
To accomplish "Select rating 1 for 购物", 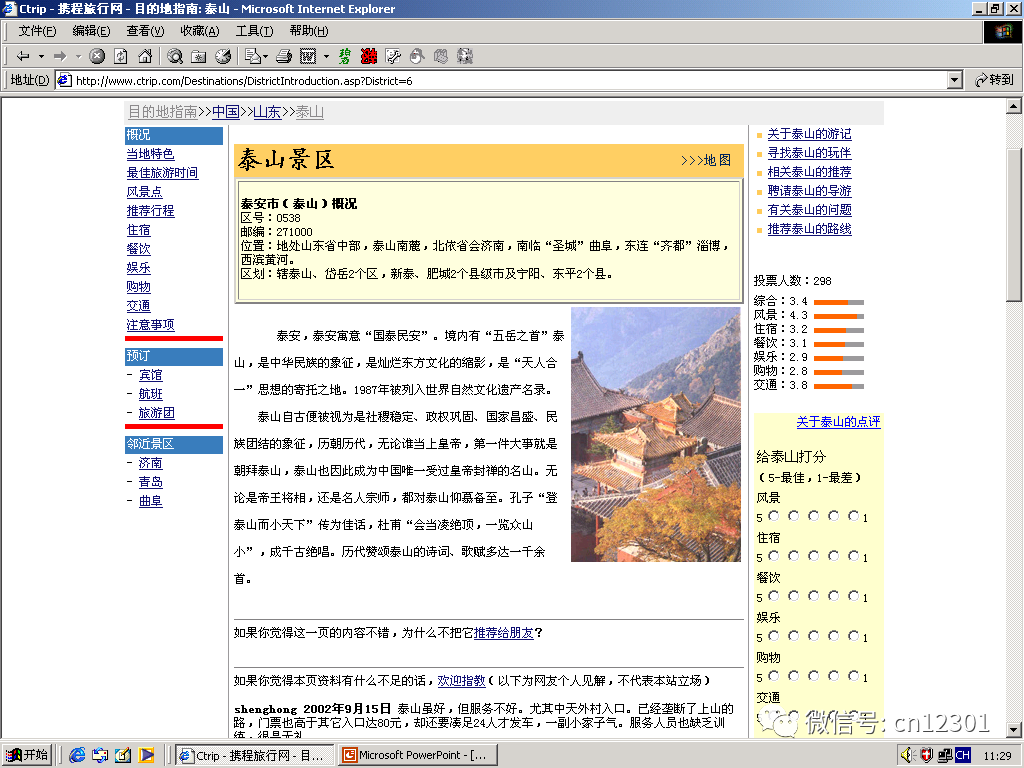I will 854,675.
